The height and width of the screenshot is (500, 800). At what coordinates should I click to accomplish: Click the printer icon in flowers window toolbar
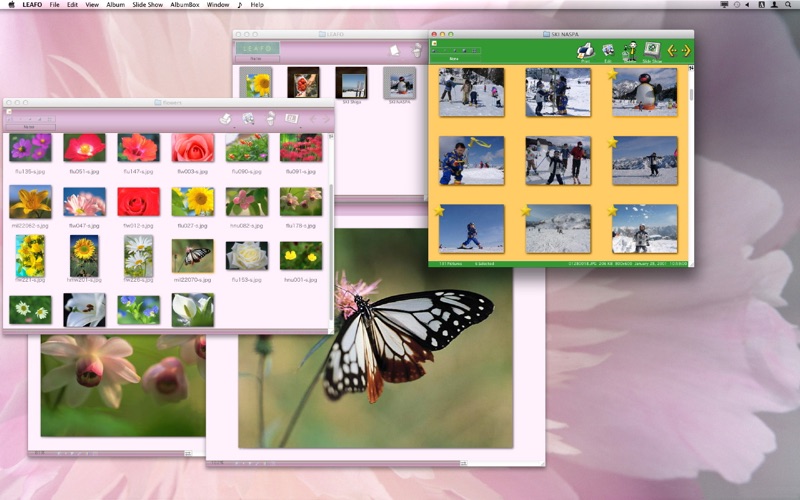225,119
